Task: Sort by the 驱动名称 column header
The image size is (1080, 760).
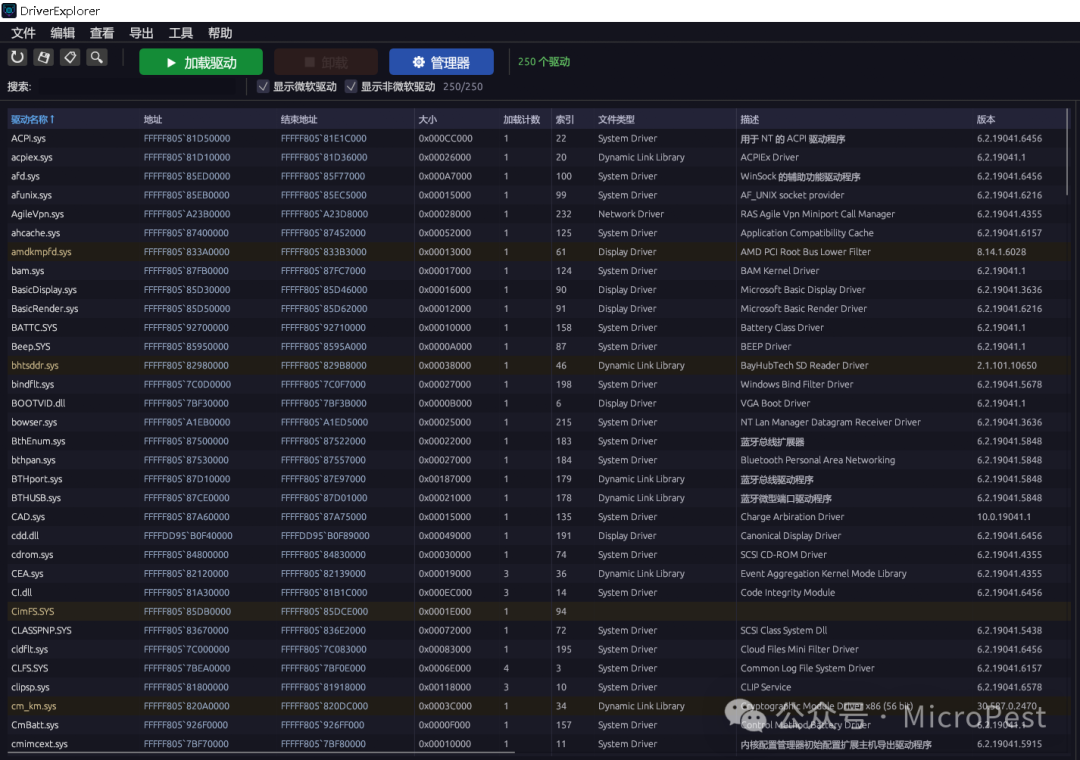Action: [72, 119]
